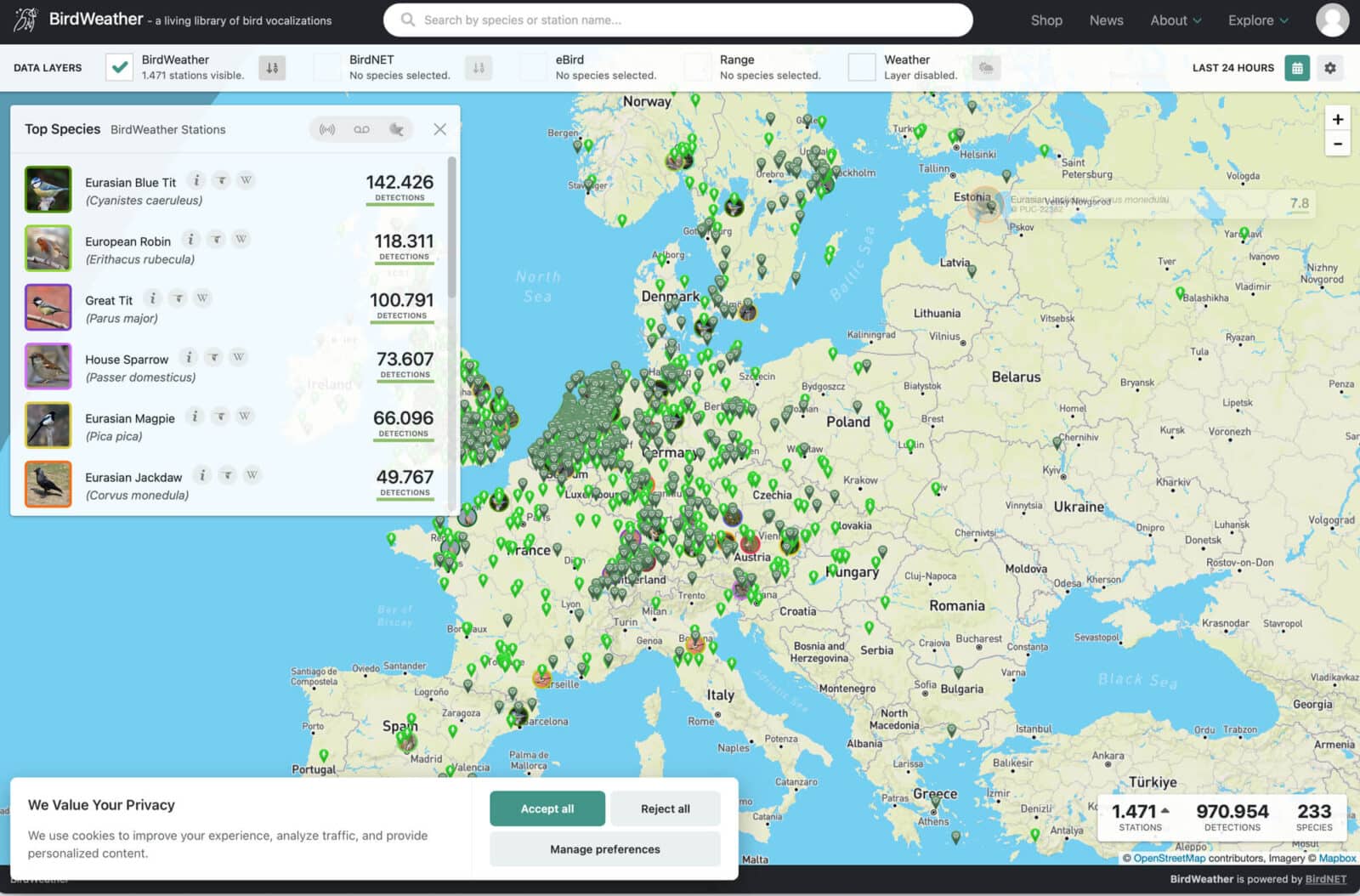Zoom out on the map

pyautogui.click(x=1338, y=144)
